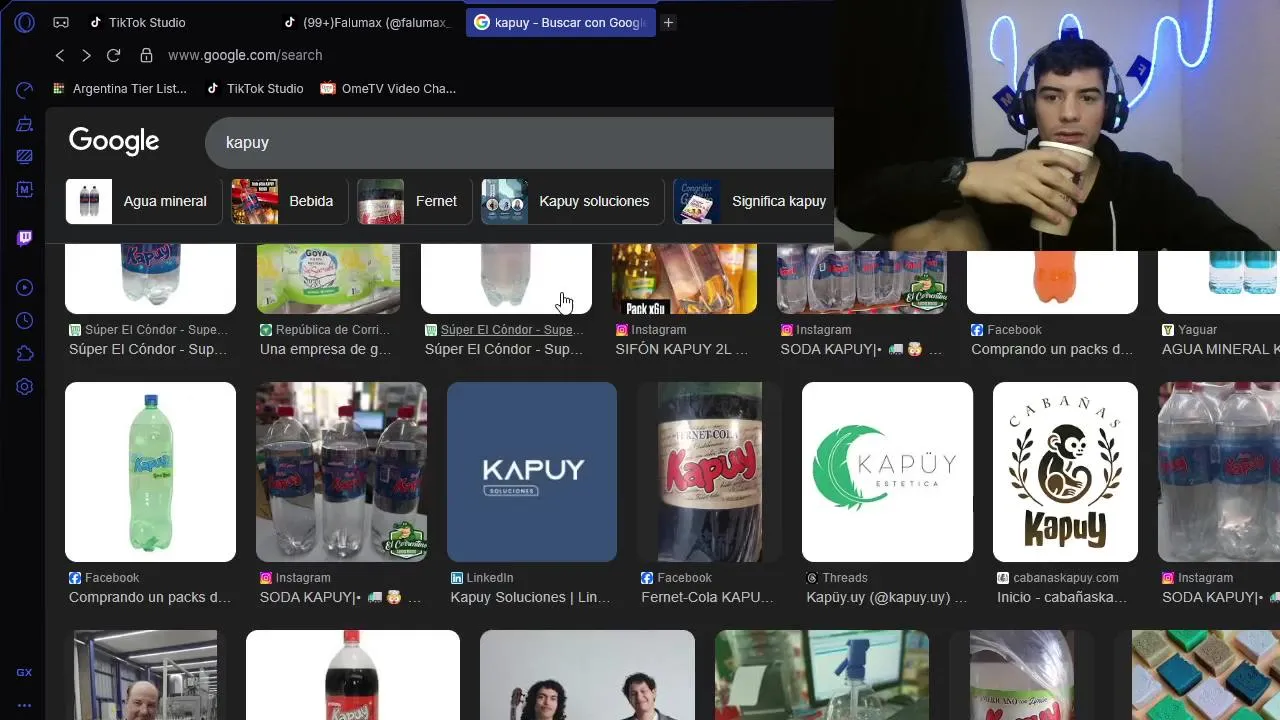This screenshot has height=720, width=1280.
Task: Open TikTok Studio bookmark
Action: [255, 88]
